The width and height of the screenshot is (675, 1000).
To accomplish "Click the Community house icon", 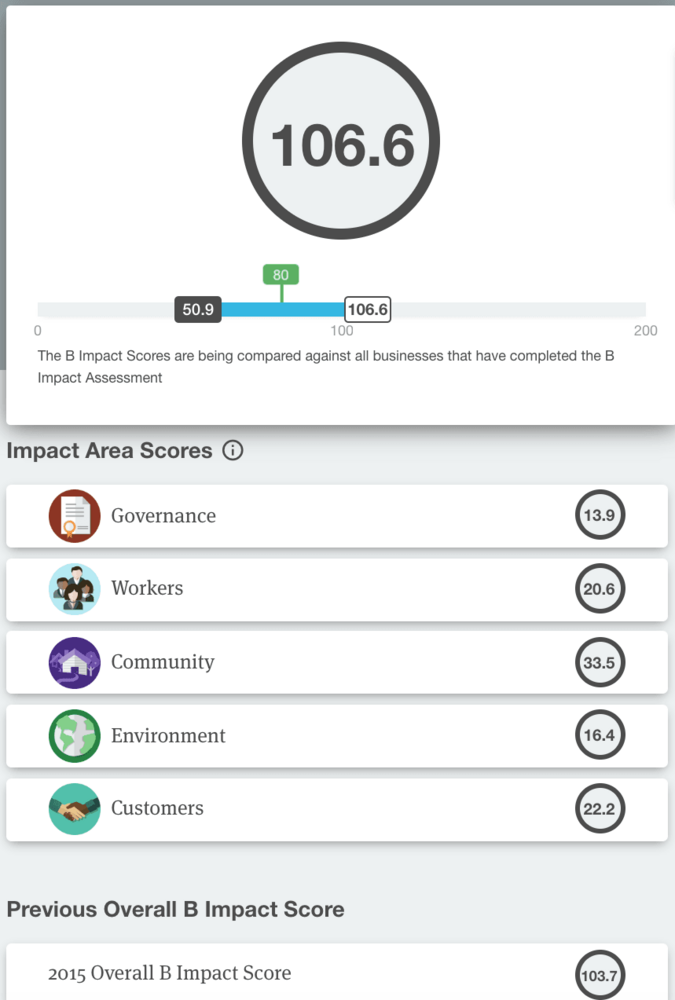I will (74, 662).
